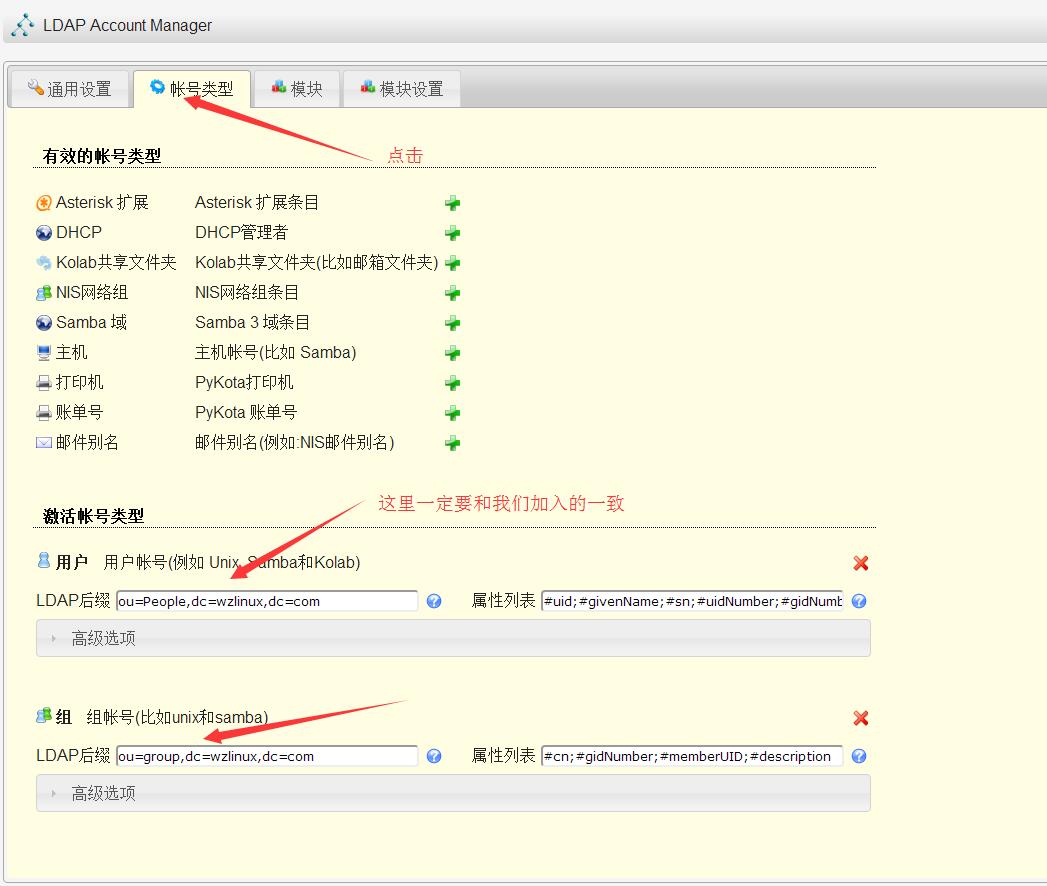Open help for 组 LDAP后缀

(434, 756)
